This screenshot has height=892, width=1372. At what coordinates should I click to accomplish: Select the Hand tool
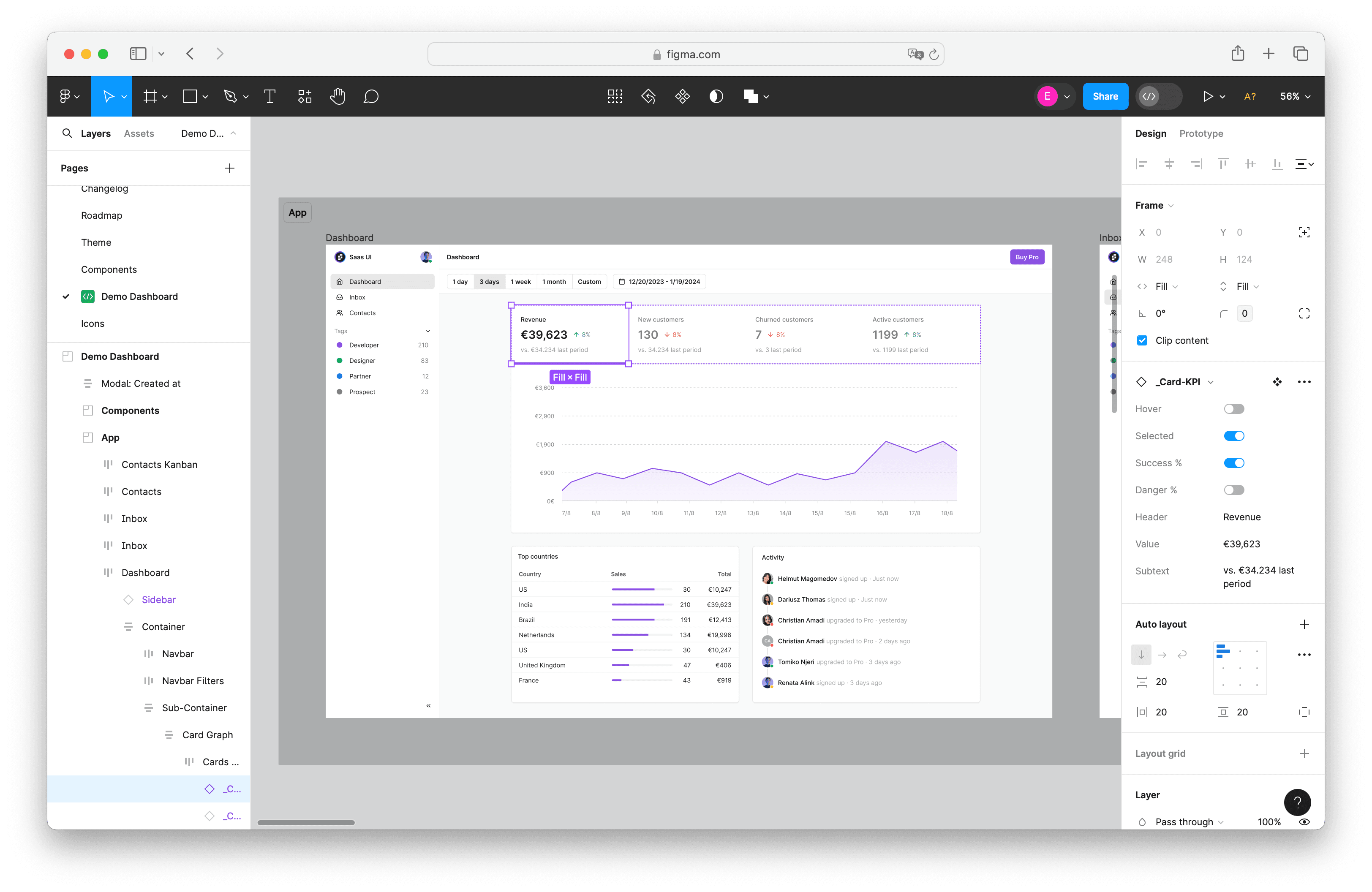337,96
